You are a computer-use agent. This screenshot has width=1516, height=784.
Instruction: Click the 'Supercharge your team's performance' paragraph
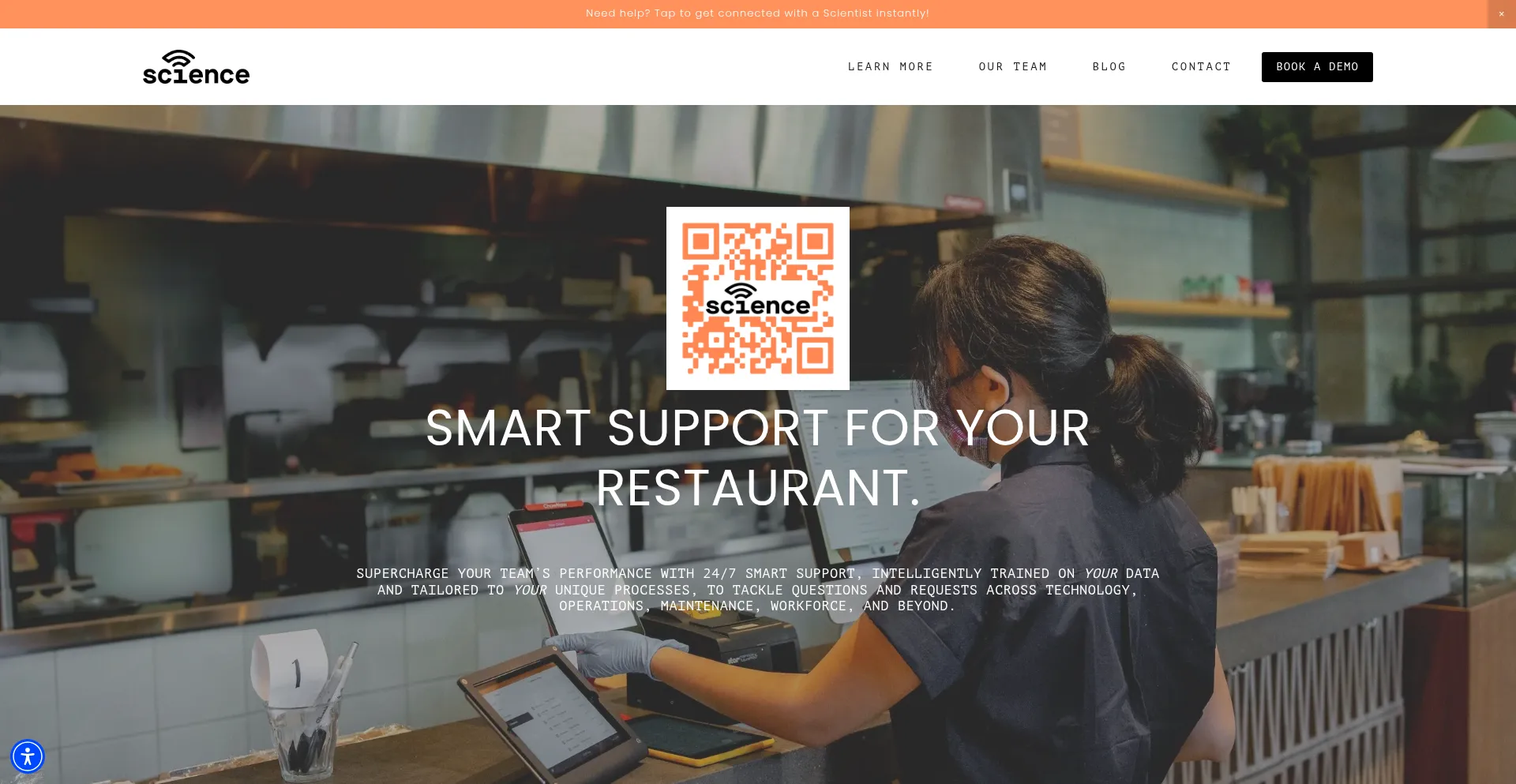757,590
